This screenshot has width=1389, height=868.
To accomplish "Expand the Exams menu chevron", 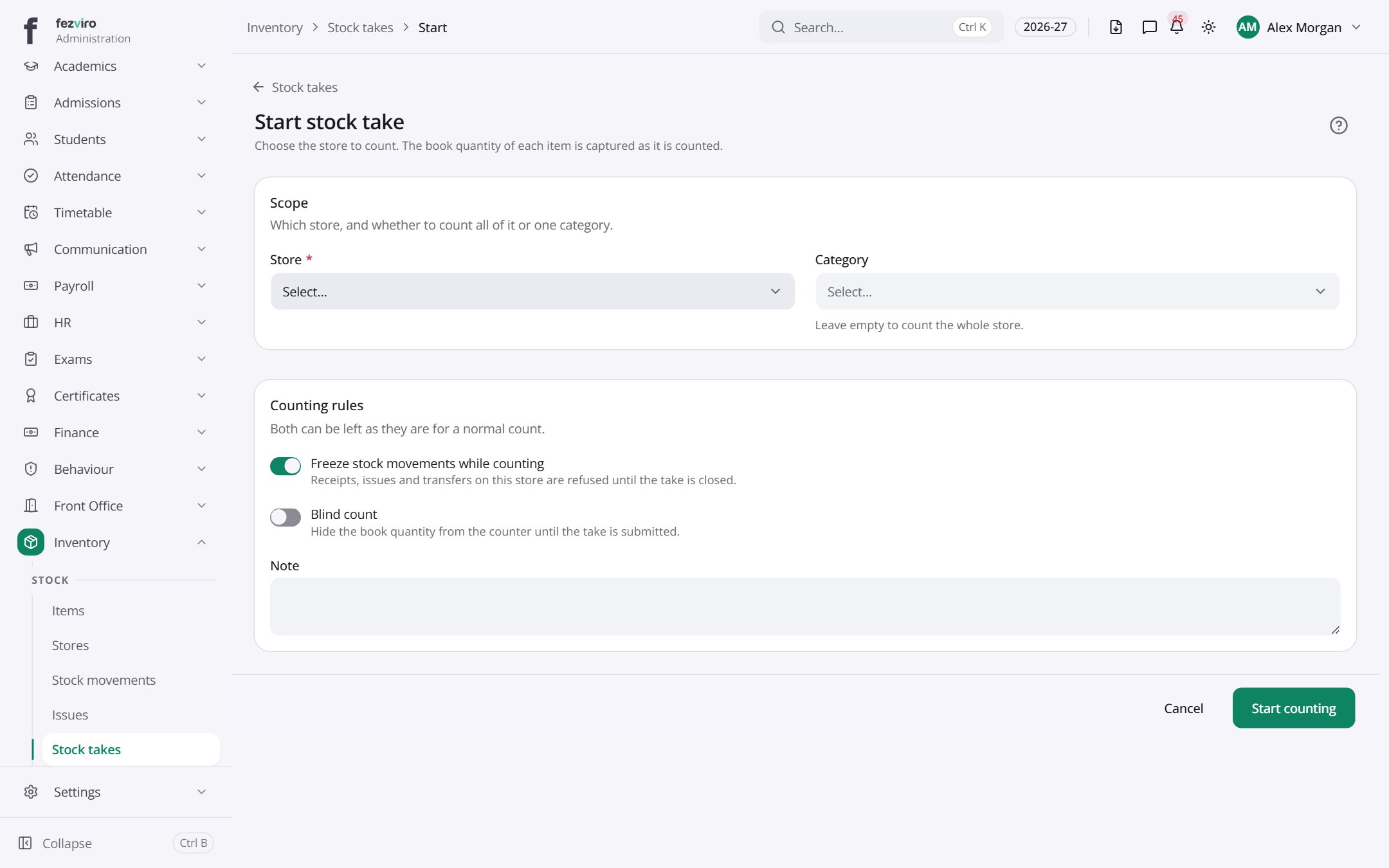I will [x=201, y=359].
